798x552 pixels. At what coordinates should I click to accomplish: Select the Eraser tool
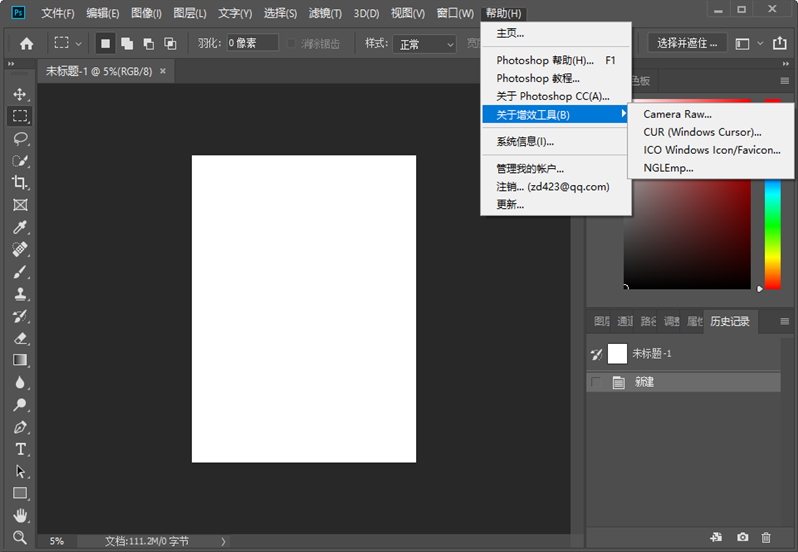[x=20, y=338]
